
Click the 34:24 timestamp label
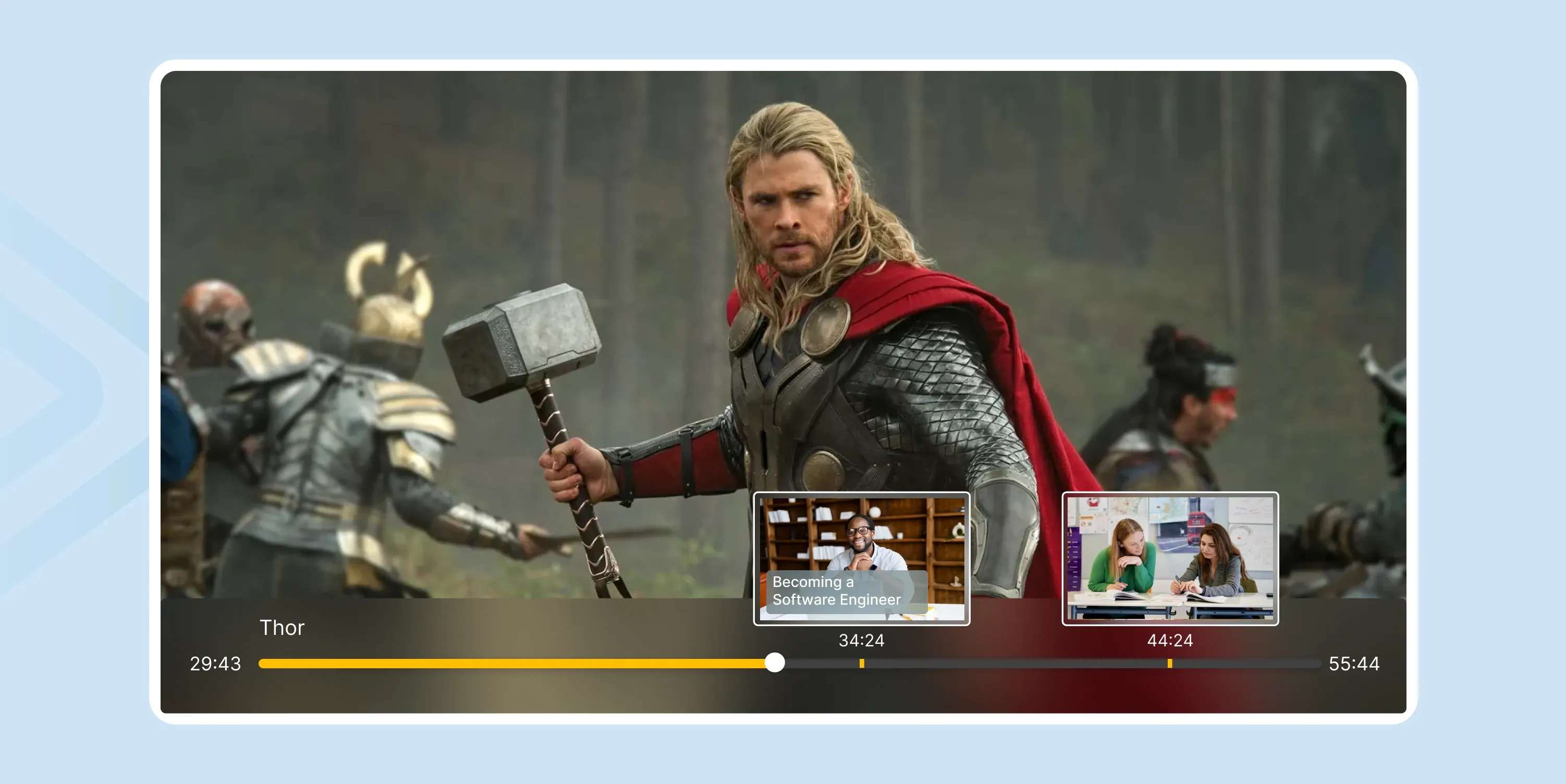(x=861, y=640)
